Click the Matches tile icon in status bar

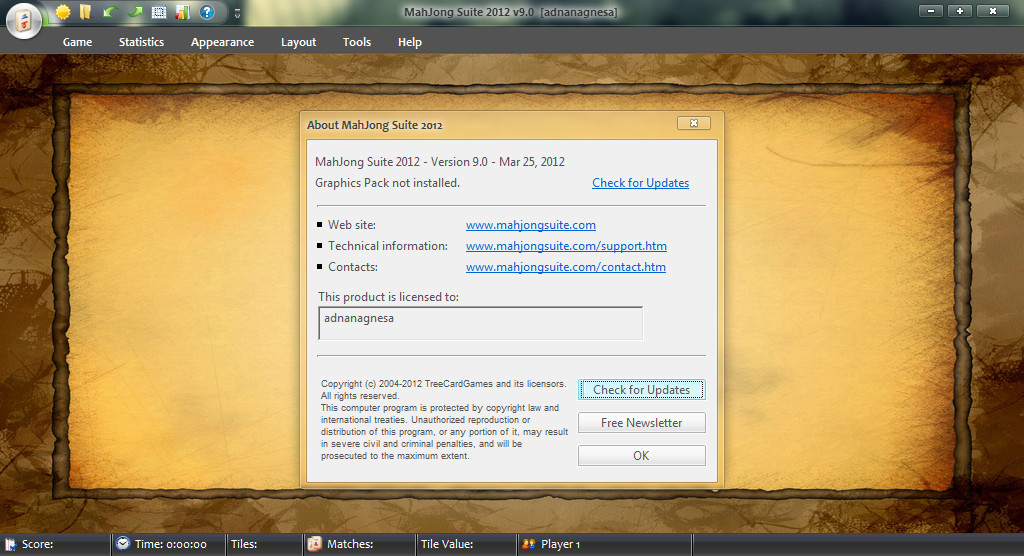pos(315,544)
